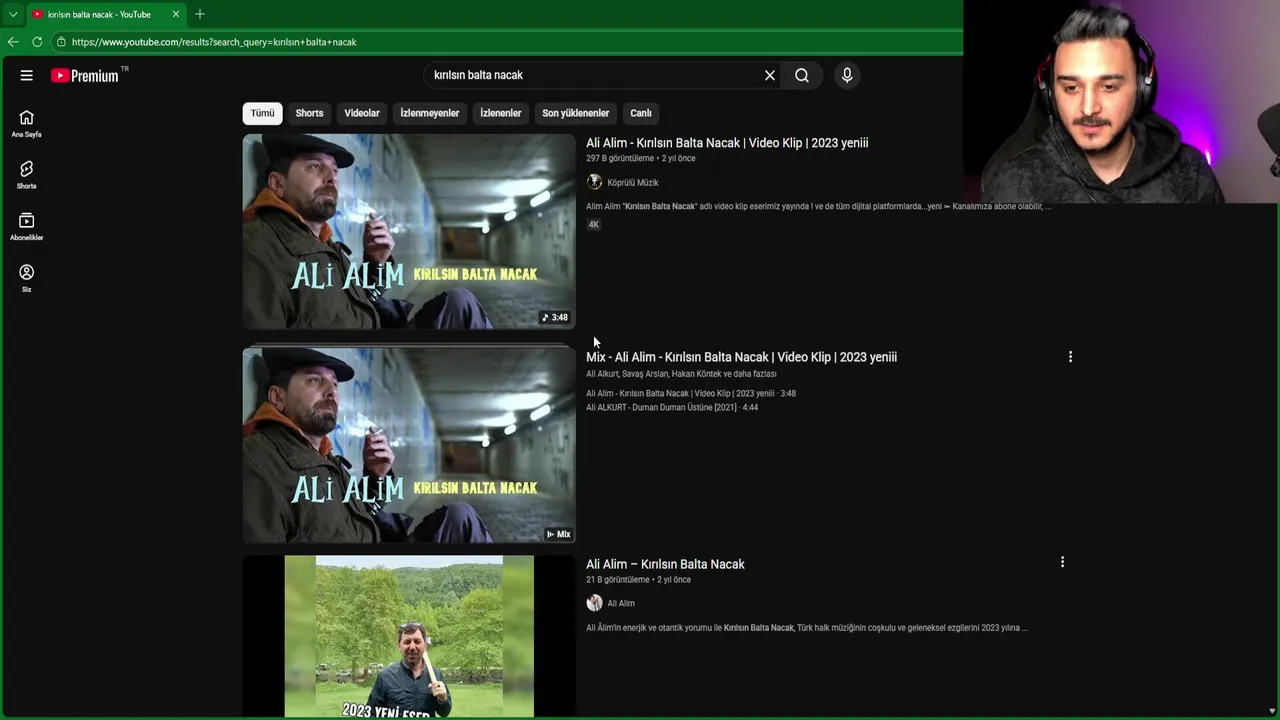Screen dimensions: 1280x720
Task: Go back using browser back arrow
Action: point(13,42)
